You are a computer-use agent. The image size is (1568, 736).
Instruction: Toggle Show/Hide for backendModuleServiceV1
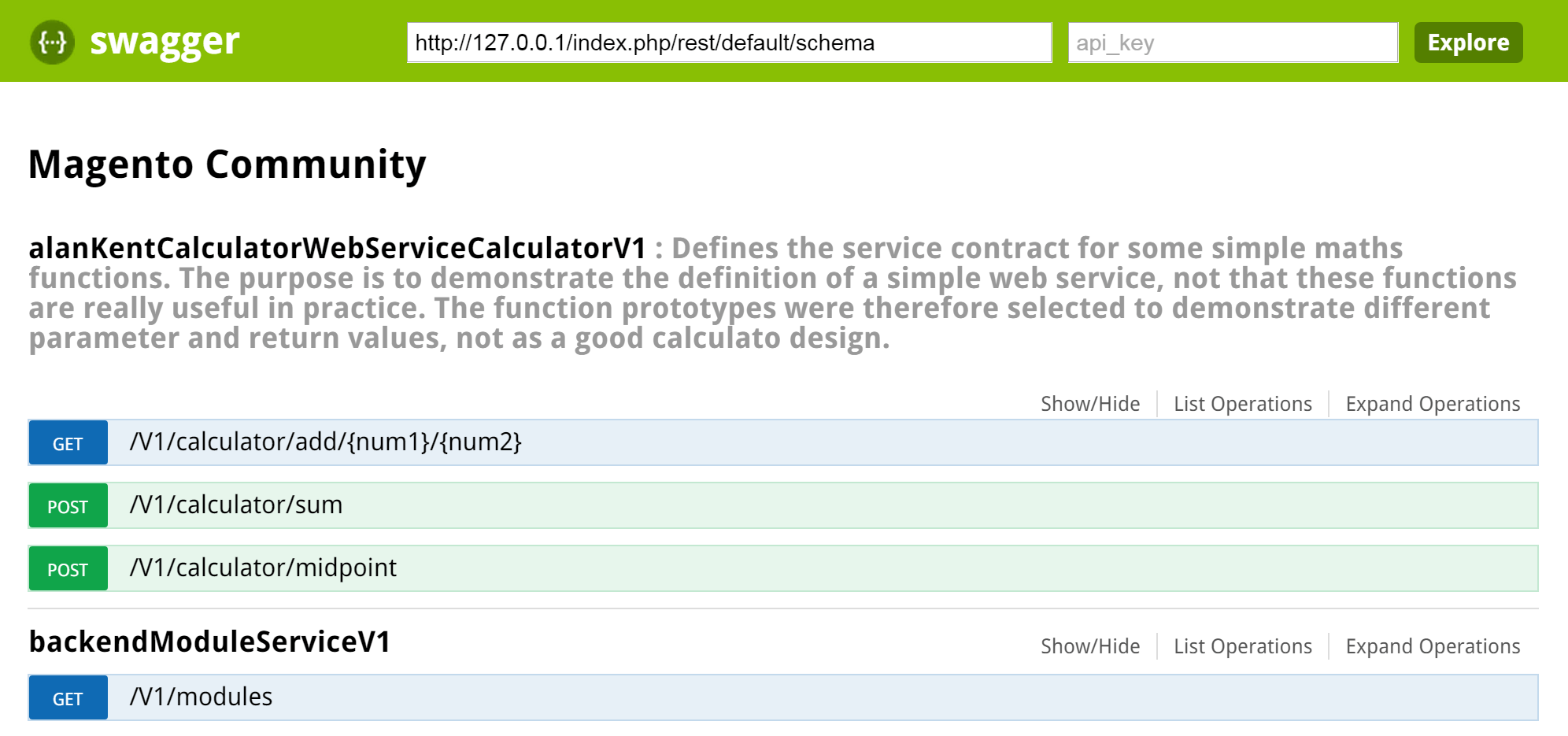[x=1089, y=646]
